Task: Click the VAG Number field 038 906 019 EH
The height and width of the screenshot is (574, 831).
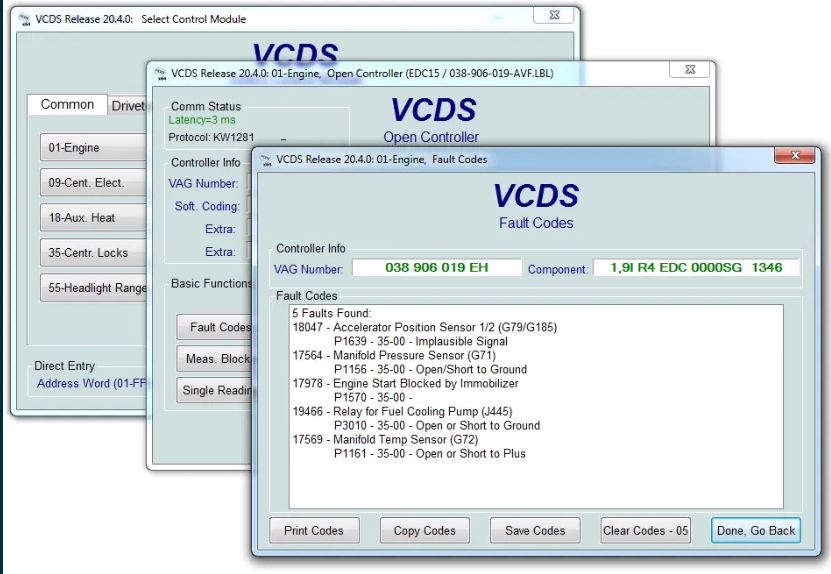Action: pos(437,268)
